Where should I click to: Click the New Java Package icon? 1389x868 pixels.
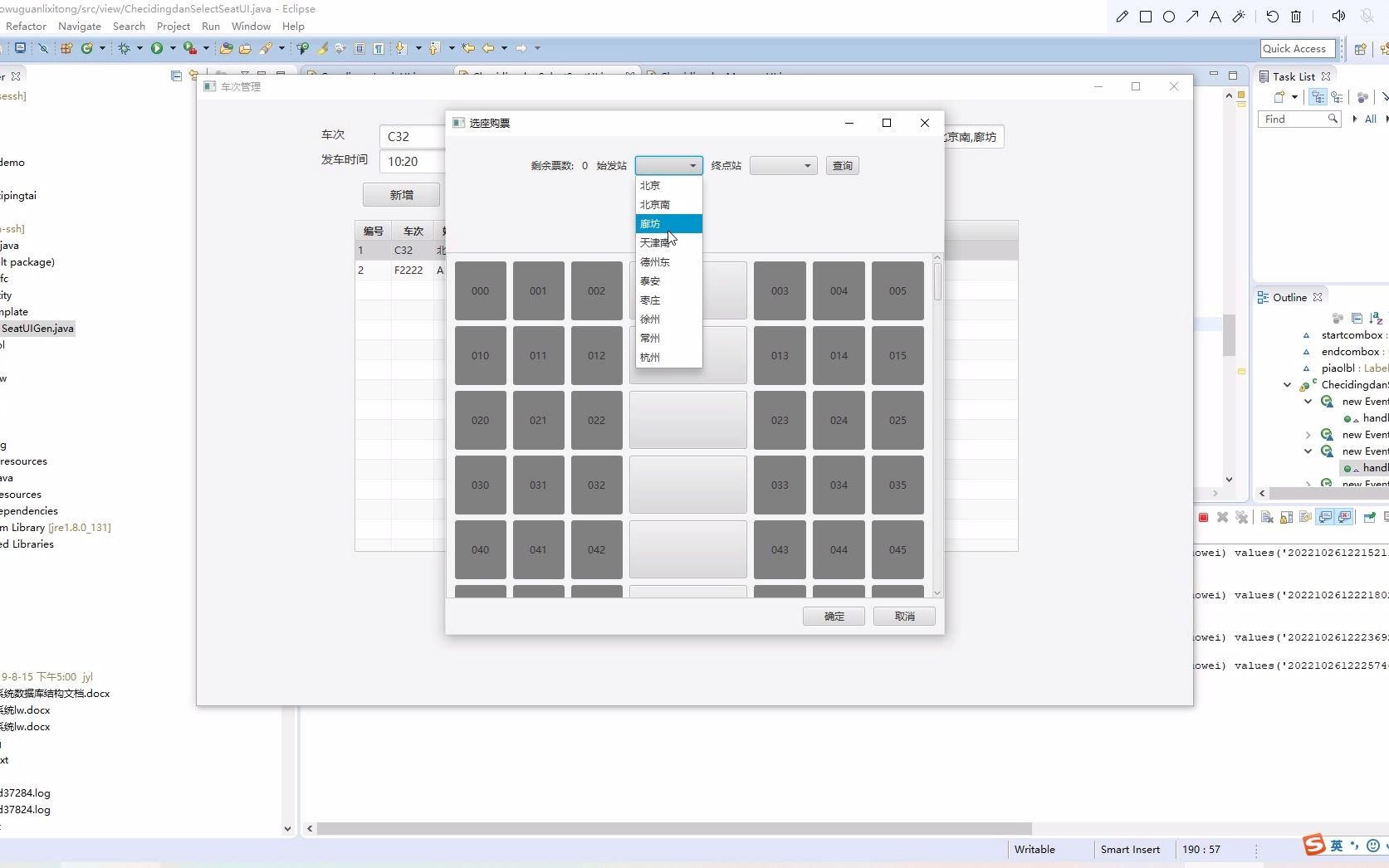coord(66,48)
